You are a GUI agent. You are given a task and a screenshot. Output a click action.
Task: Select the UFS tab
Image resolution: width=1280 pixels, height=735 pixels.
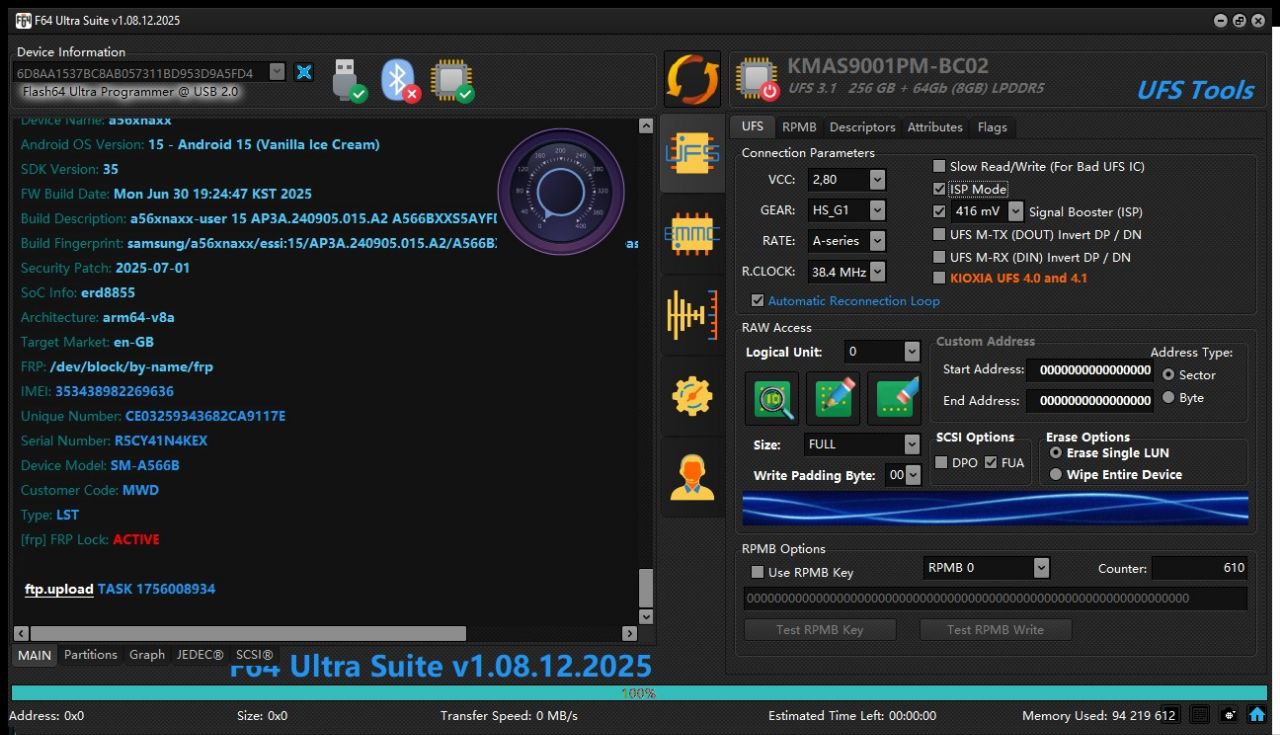coord(752,127)
